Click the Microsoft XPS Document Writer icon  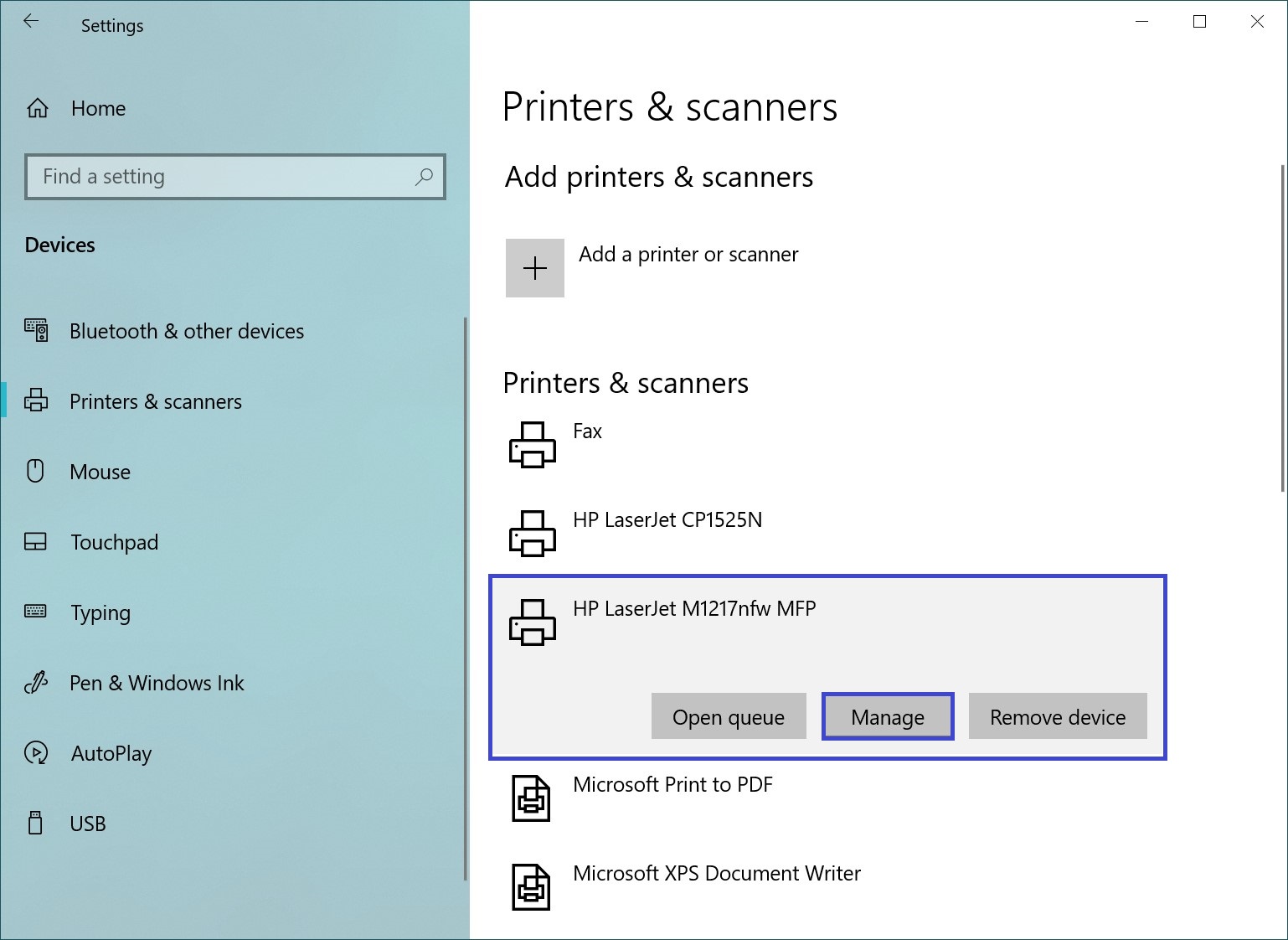coord(531,887)
